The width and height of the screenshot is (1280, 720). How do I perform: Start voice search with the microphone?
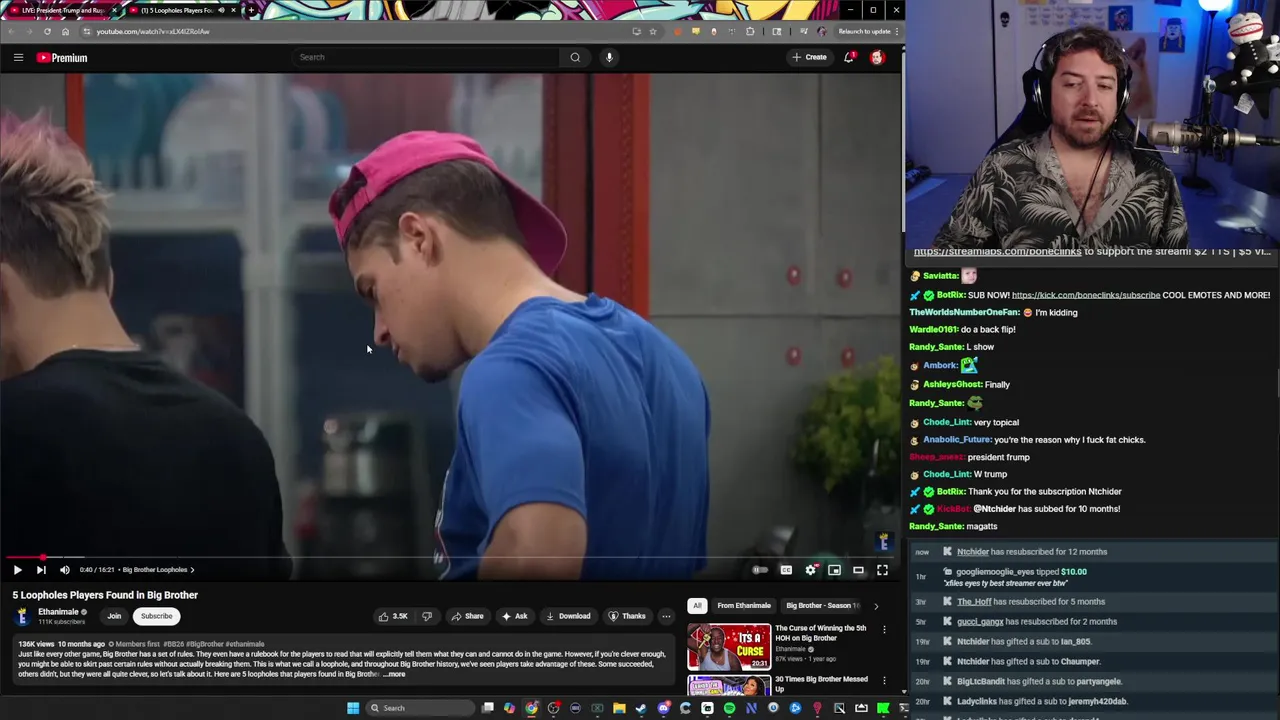(609, 57)
